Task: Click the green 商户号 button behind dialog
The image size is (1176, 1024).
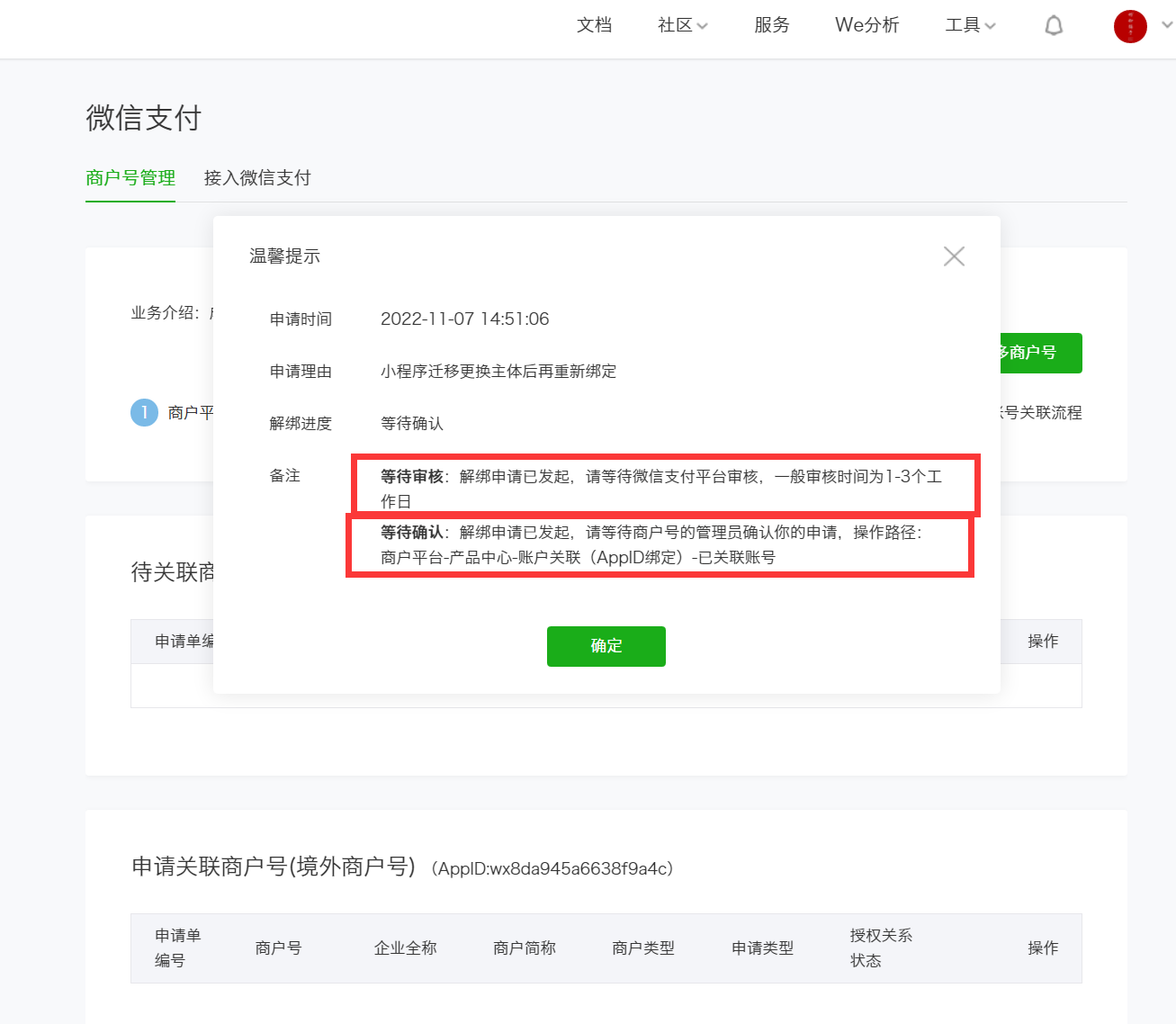Action: click(x=1041, y=353)
